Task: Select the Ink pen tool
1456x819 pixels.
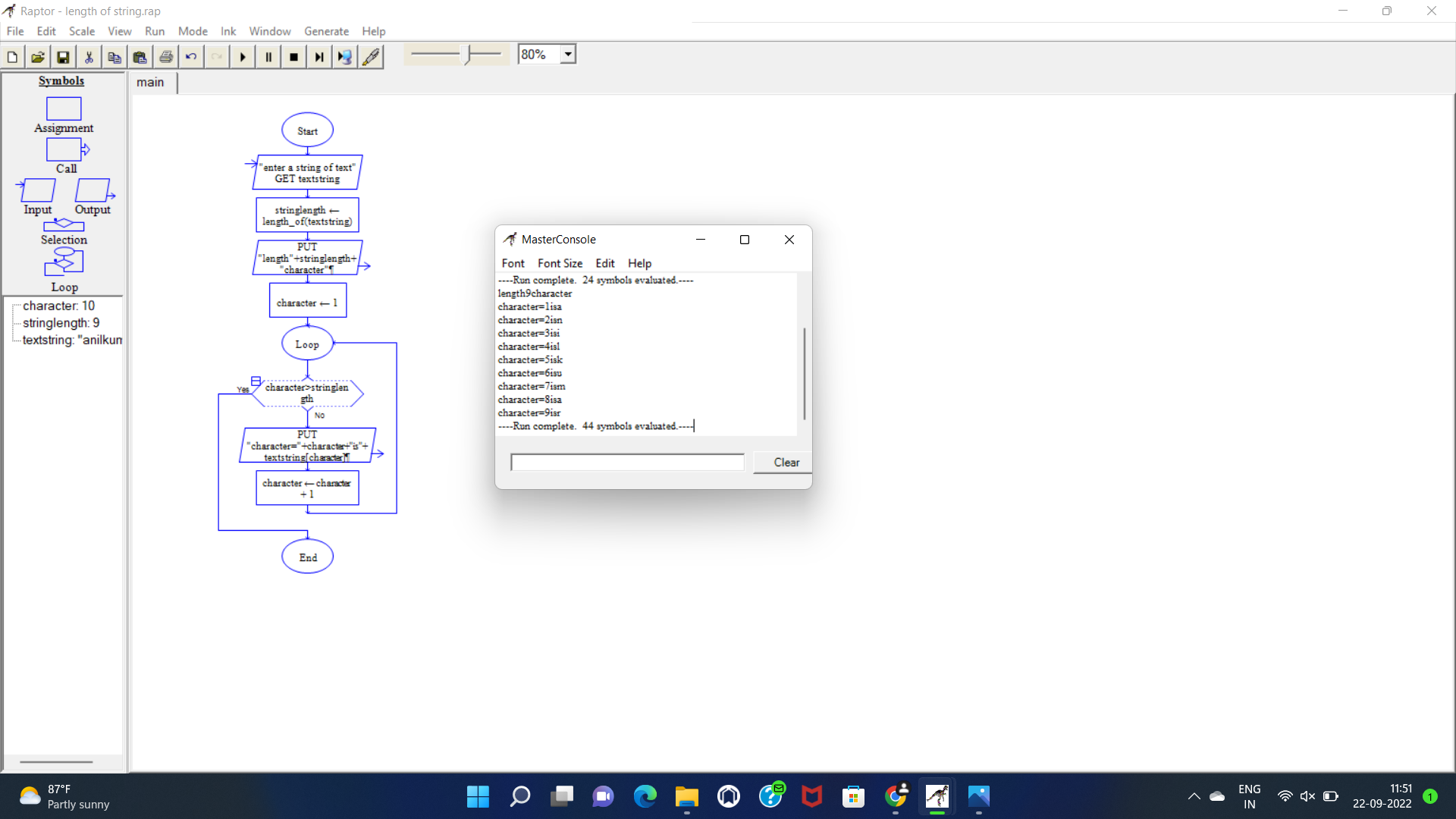Action: point(371,56)
